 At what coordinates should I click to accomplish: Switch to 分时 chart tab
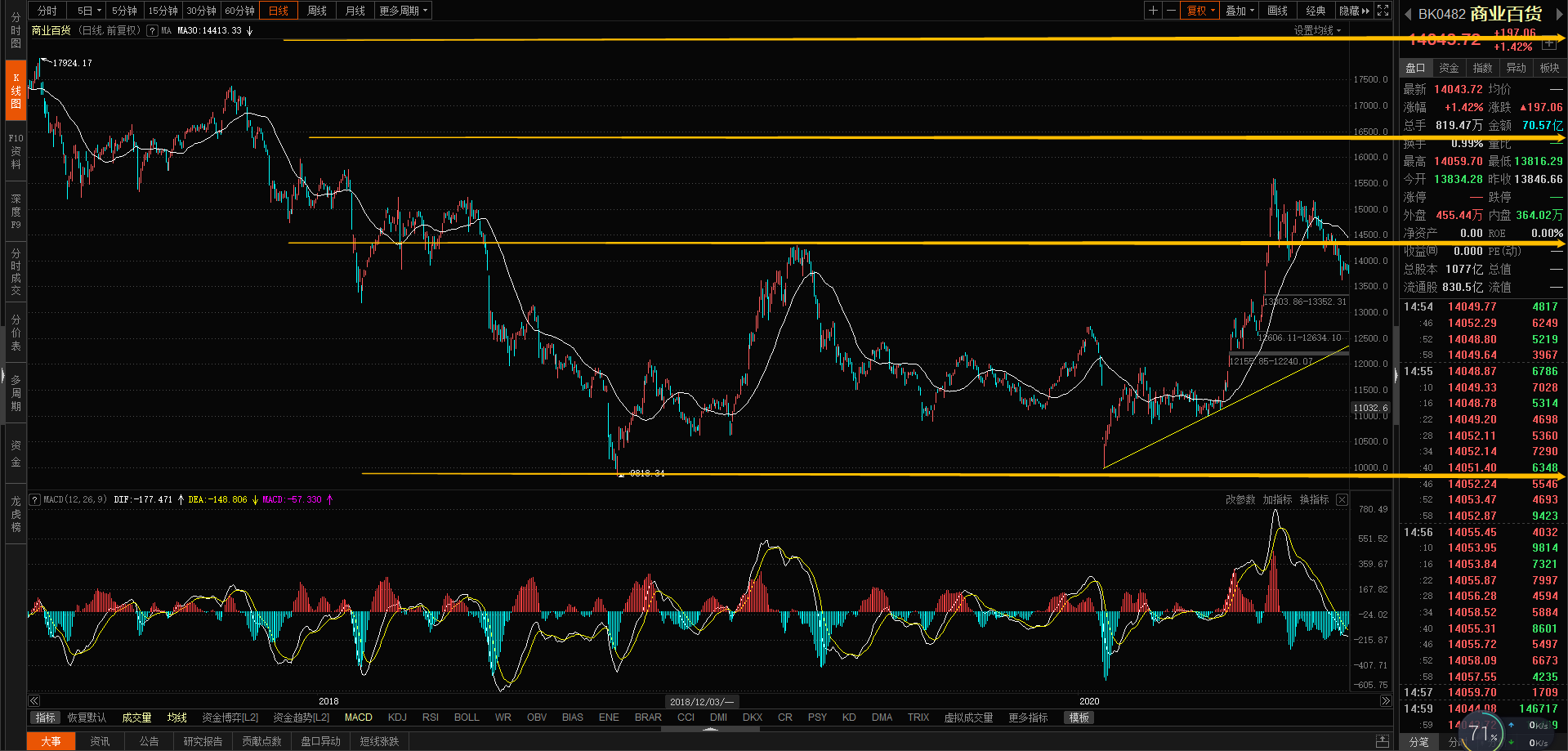(47, 11)
